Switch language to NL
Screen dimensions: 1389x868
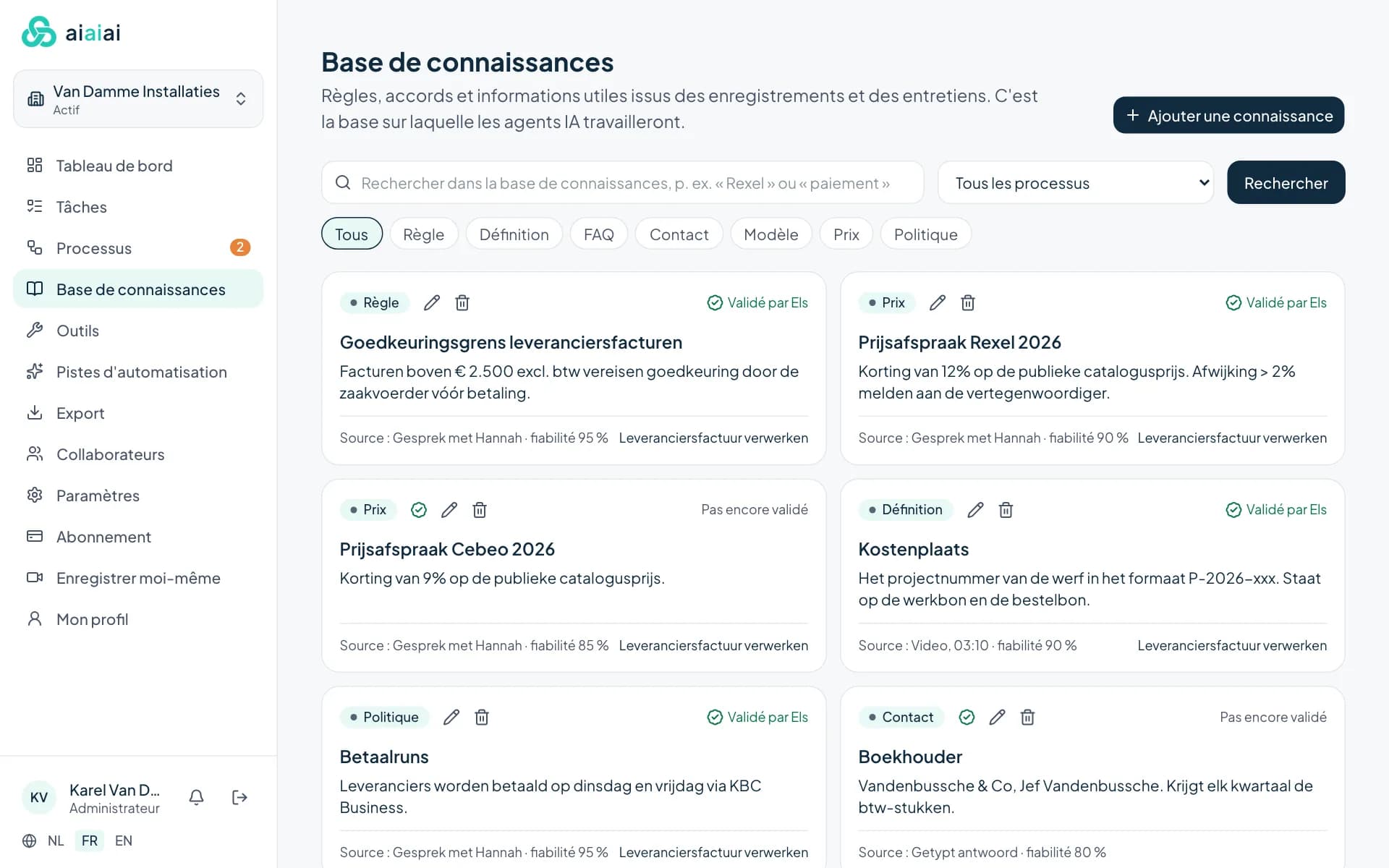coord(56,841)
